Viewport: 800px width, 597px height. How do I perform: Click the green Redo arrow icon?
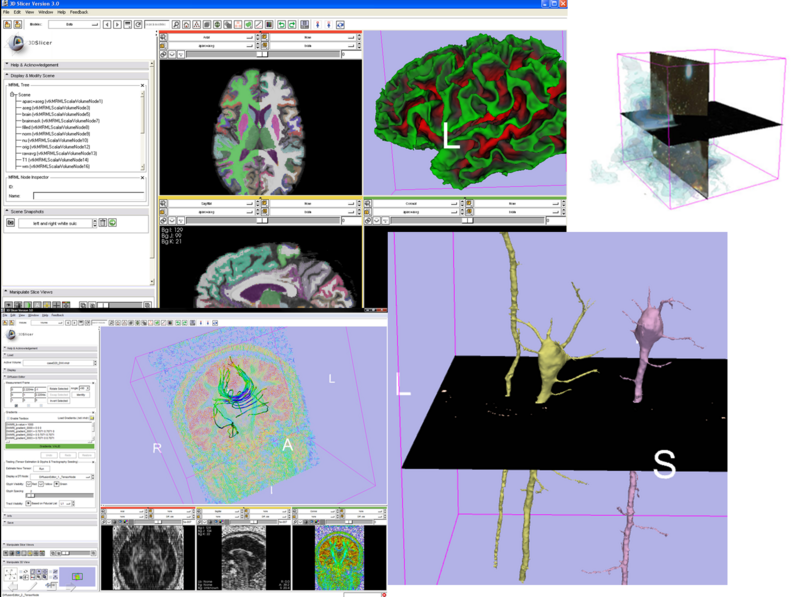click(x=293, y=24)
